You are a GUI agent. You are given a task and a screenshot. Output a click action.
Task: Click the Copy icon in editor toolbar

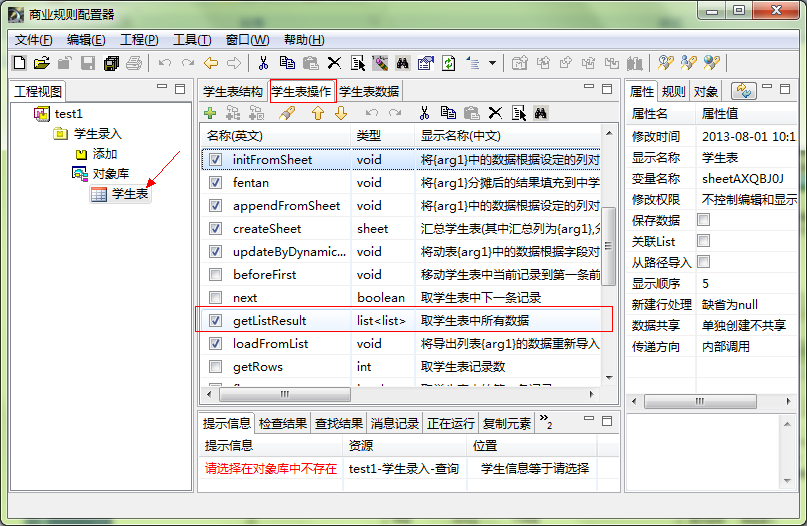click(x=448, y=113)
